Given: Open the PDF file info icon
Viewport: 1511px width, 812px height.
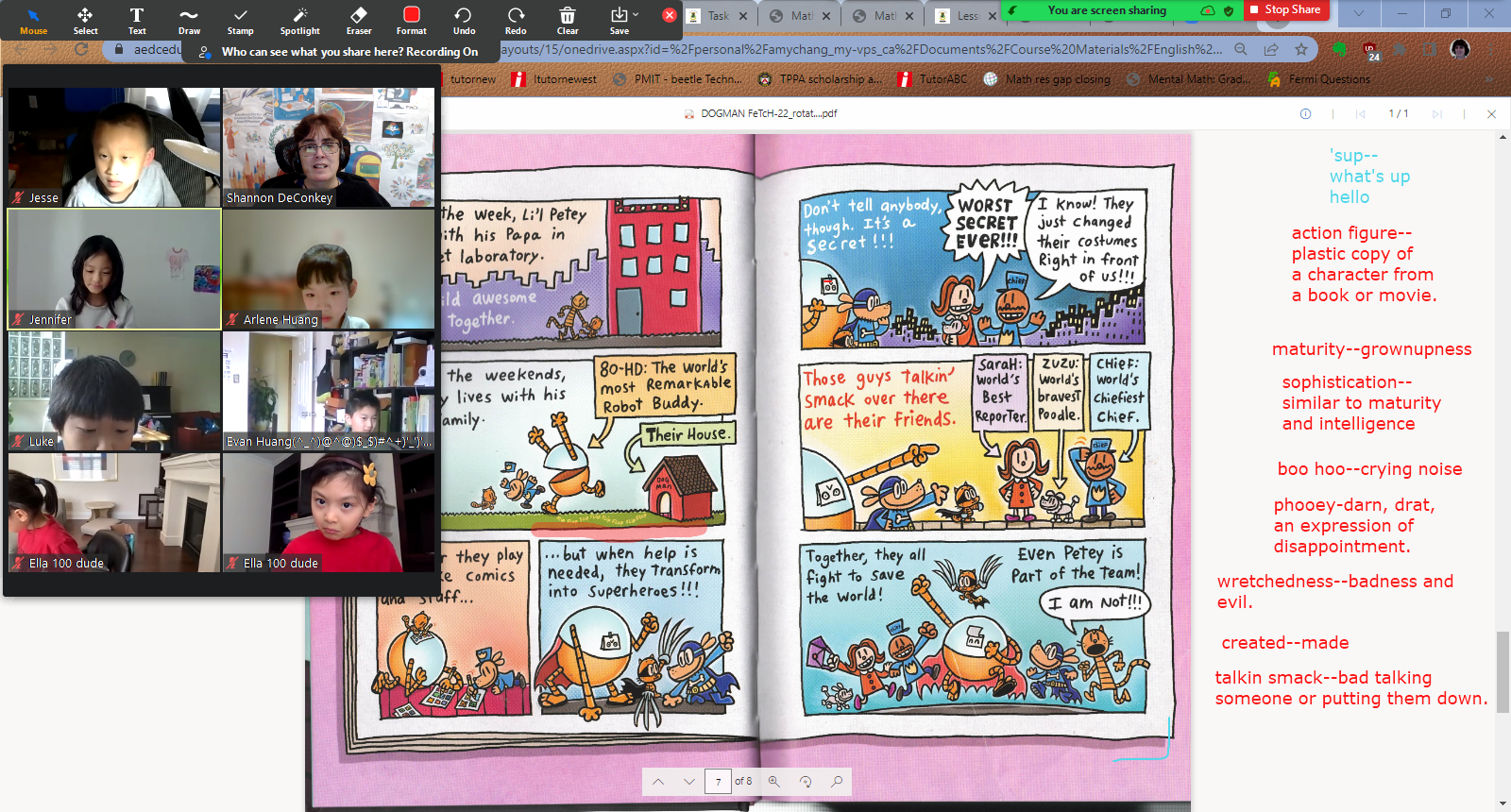Looking at the screenshot, I should pos(1305,113).
